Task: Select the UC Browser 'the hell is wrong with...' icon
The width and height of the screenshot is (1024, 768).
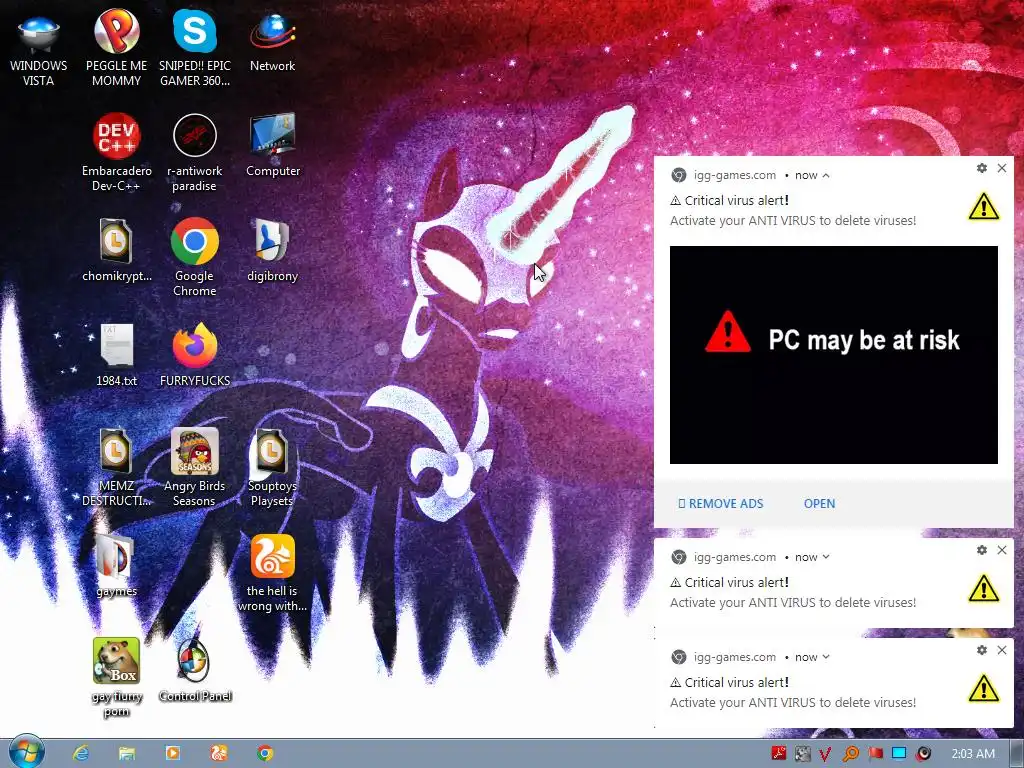Action: pyautogui.click(x=272, y=573)
